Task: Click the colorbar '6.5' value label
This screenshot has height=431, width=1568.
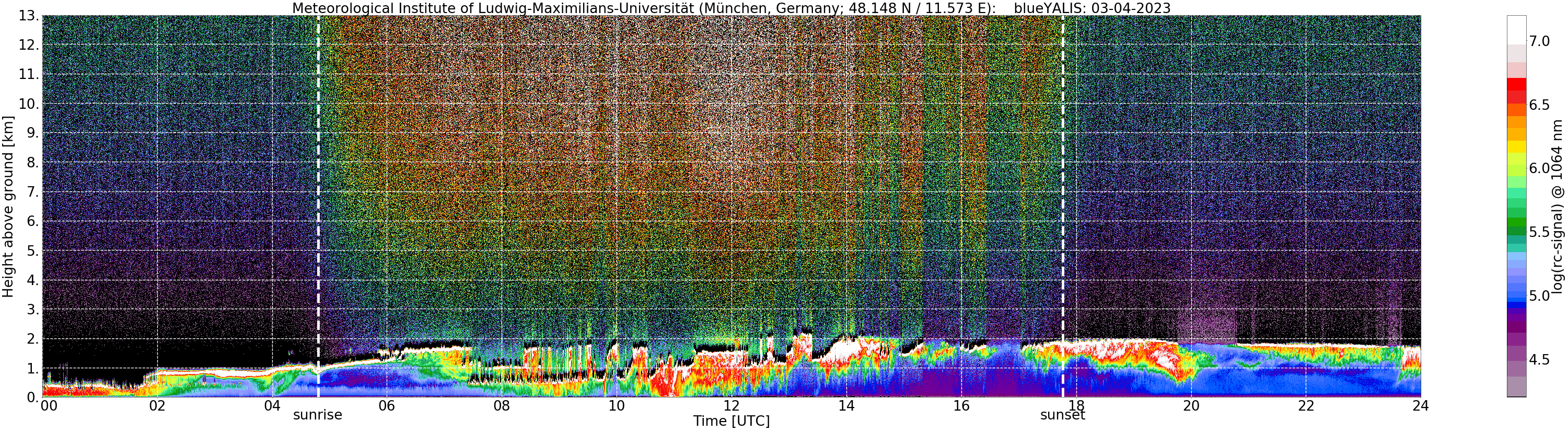Action: 1539,105
